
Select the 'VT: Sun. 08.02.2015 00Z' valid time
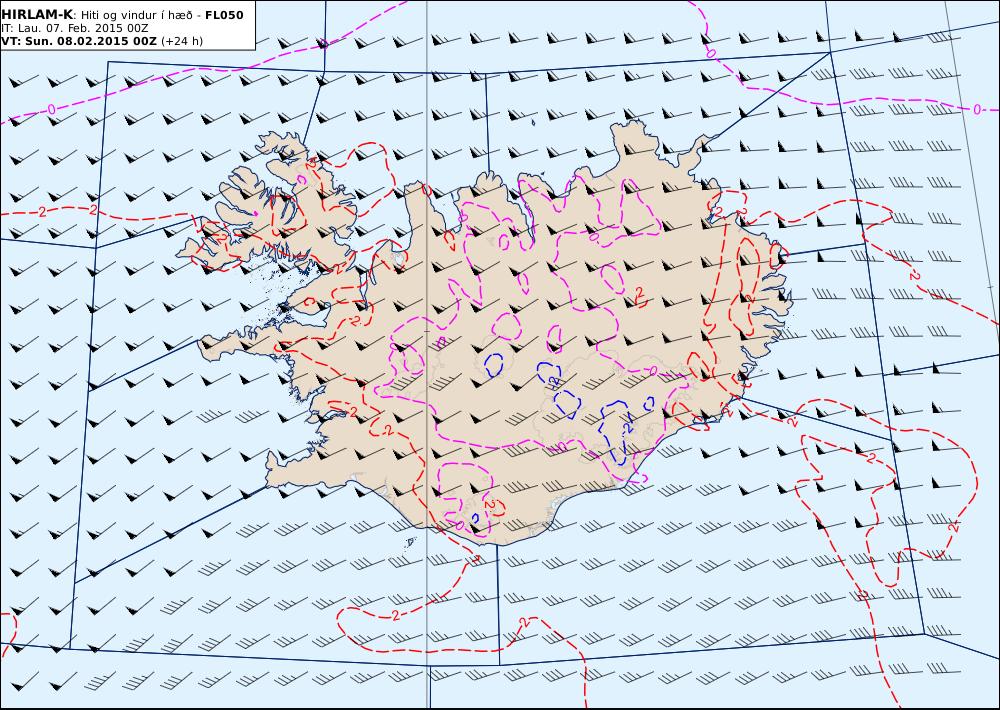79,41
